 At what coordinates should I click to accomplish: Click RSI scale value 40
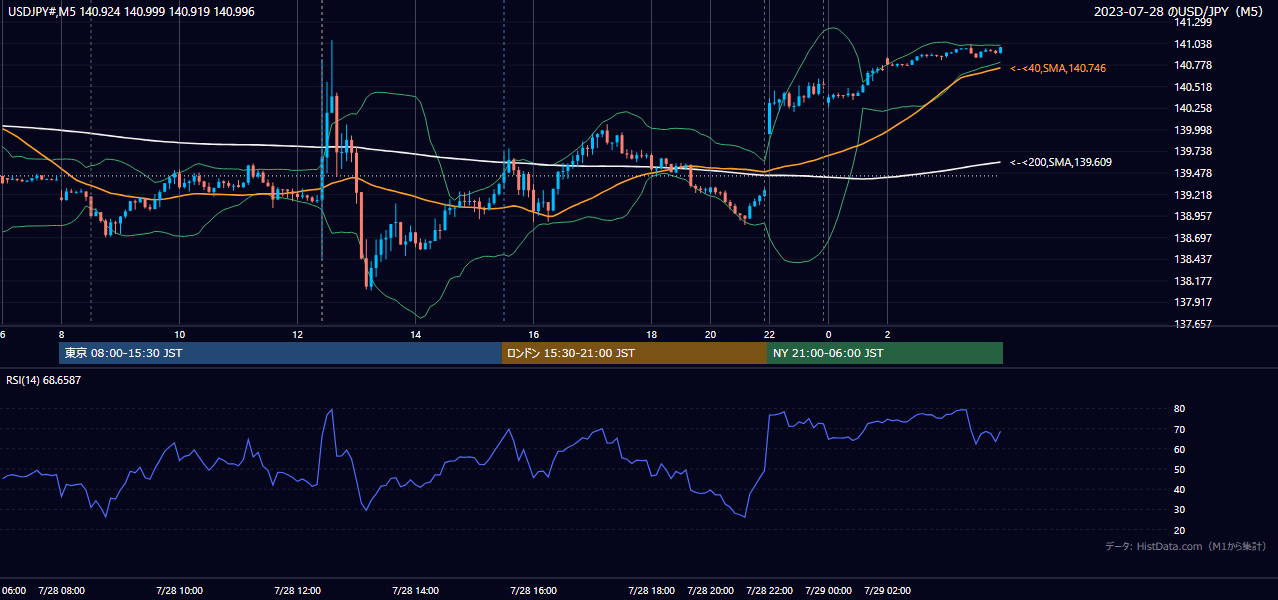click(x=1180, y=489)
